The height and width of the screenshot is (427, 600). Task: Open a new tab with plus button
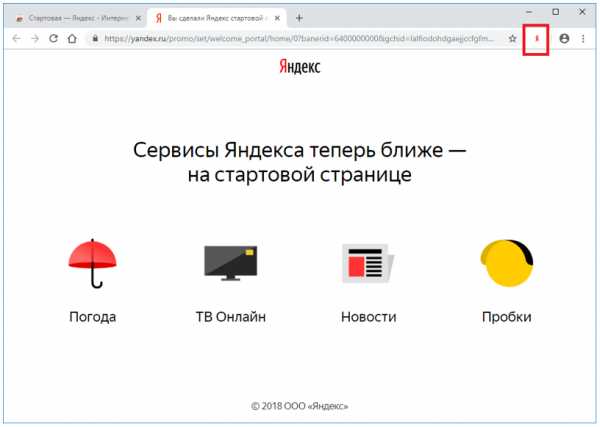point(299,18)
